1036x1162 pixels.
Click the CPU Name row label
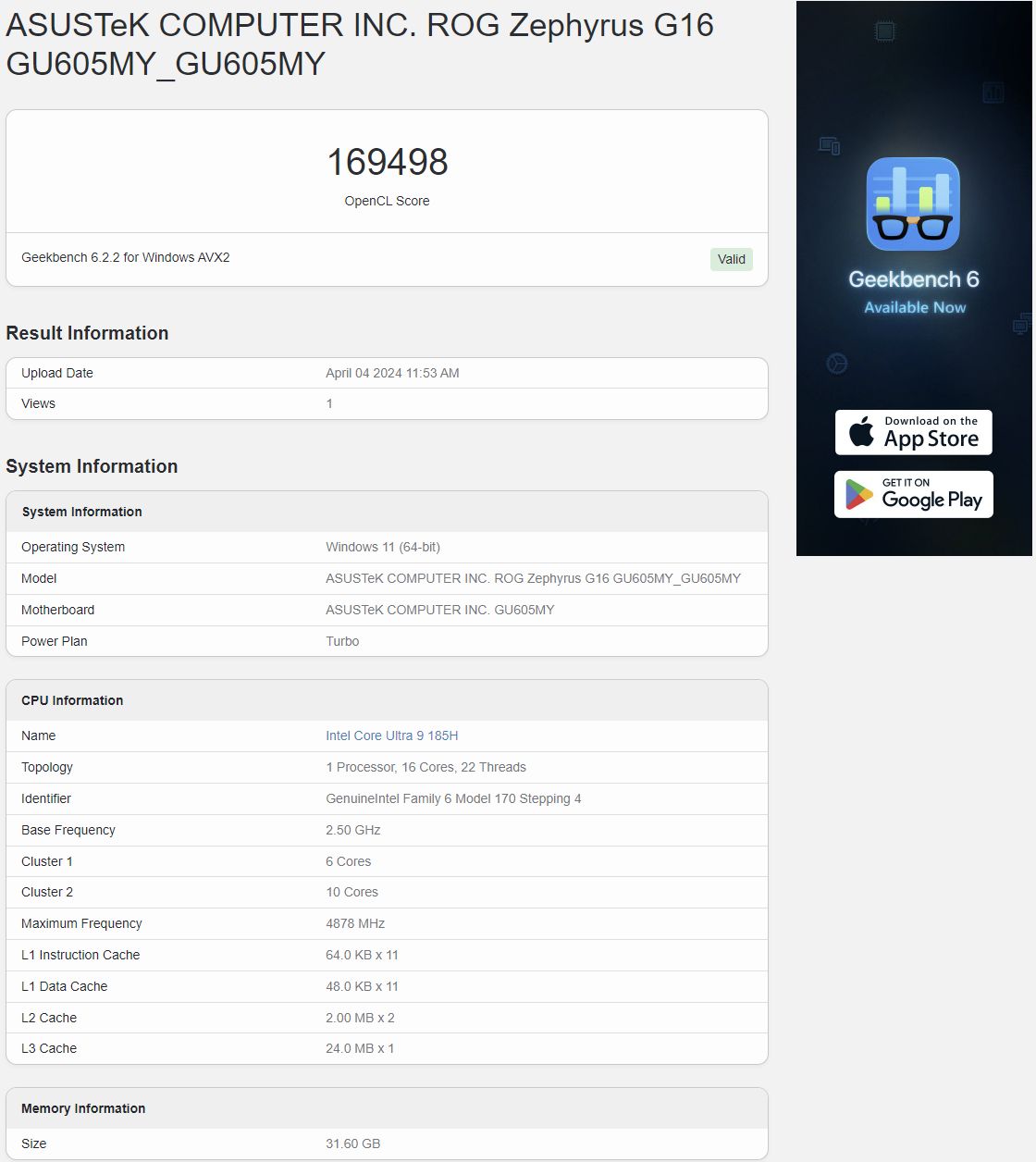[39, 736]
